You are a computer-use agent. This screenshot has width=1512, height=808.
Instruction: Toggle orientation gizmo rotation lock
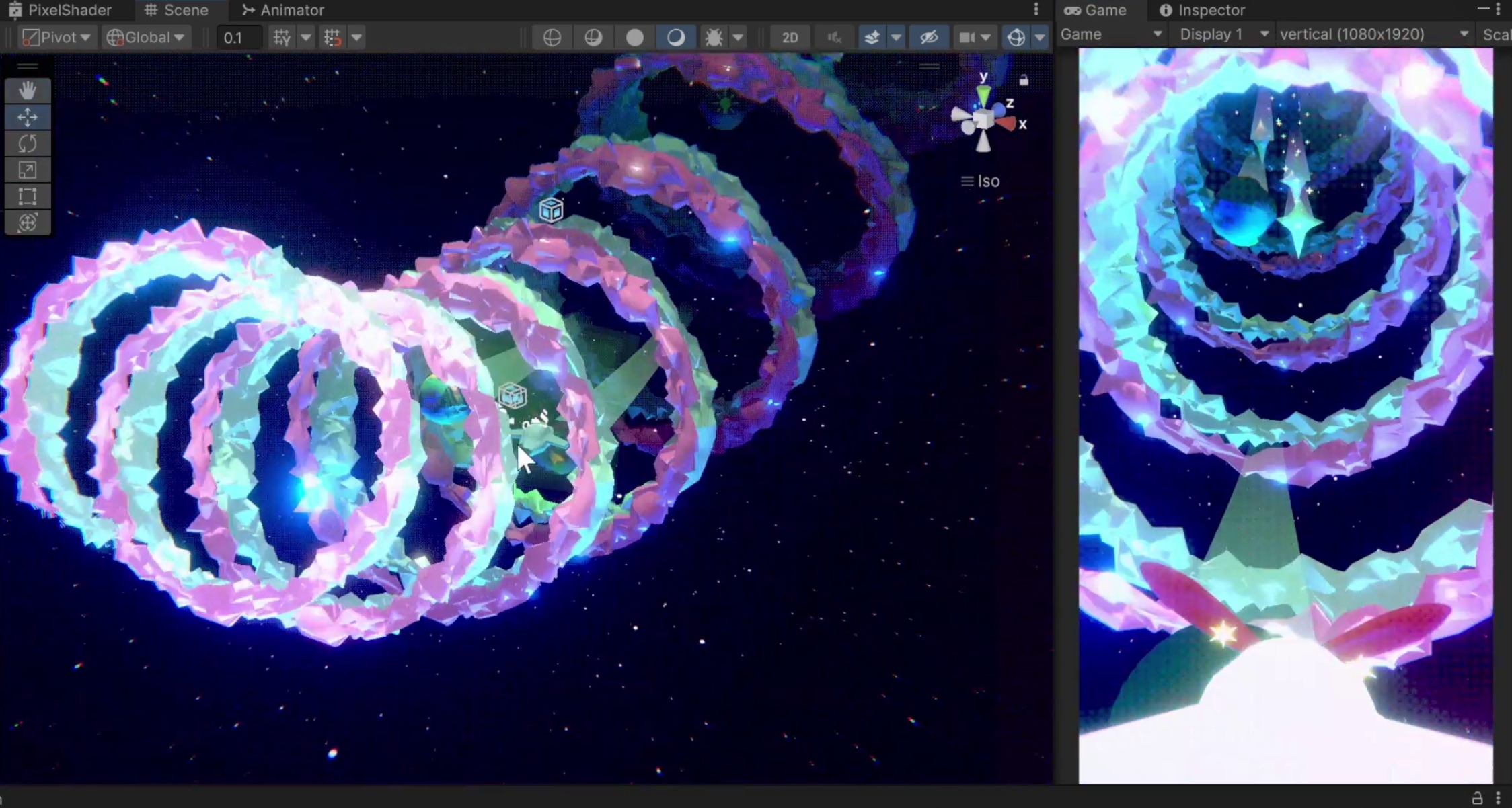click(1024, 80)
